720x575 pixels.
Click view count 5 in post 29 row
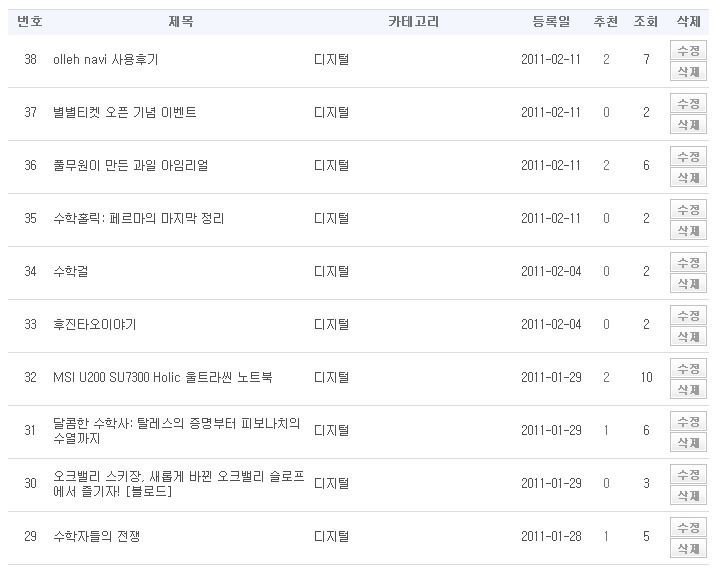(x=646, y=536)
